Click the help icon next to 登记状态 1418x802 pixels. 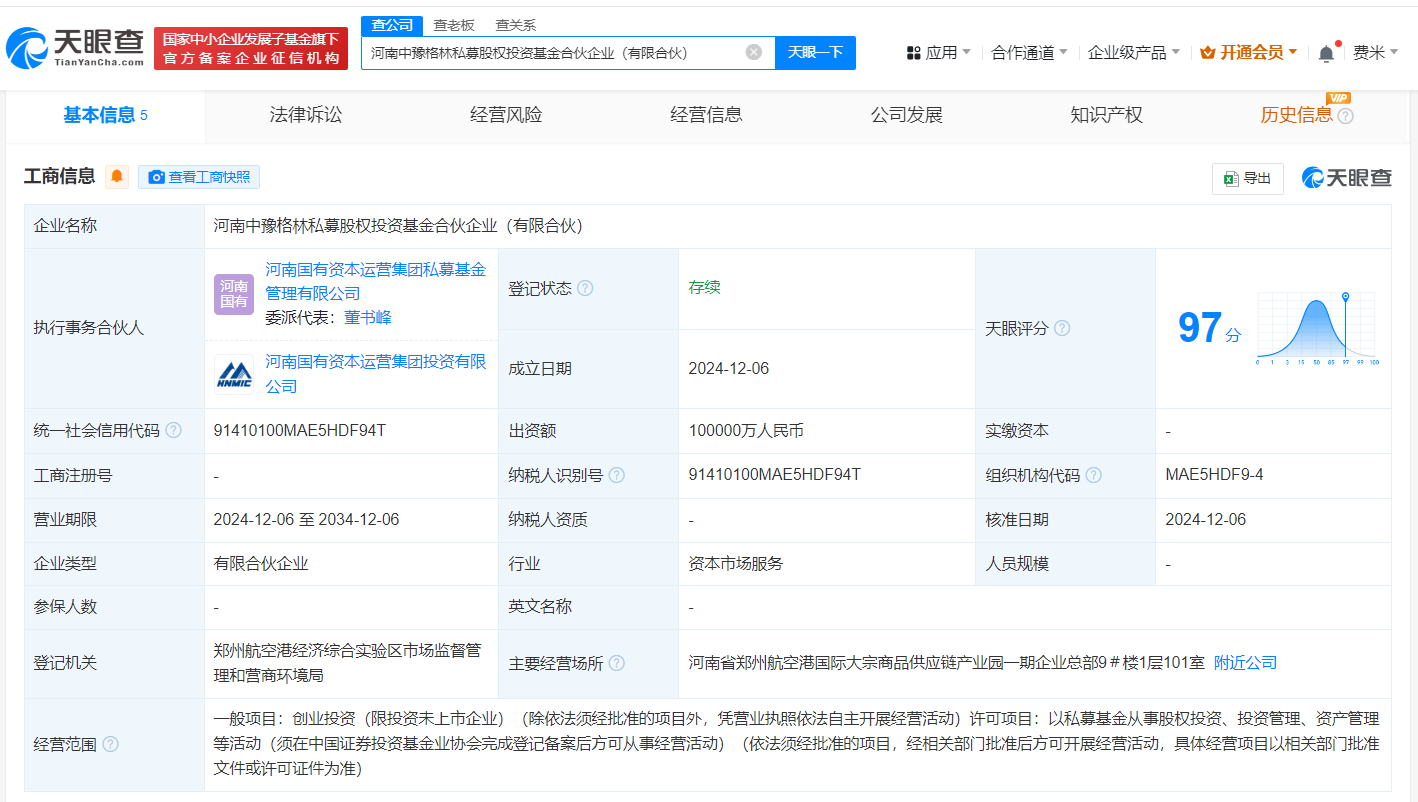click(585, 288)
